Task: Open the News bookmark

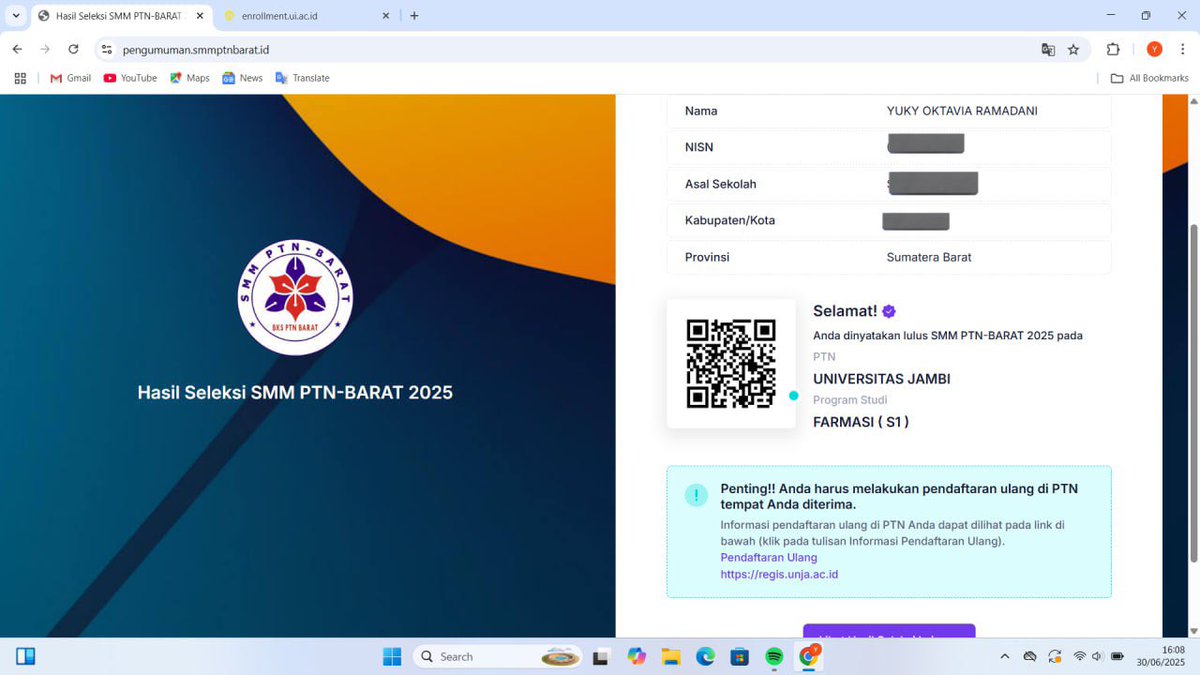Action: 242,78
